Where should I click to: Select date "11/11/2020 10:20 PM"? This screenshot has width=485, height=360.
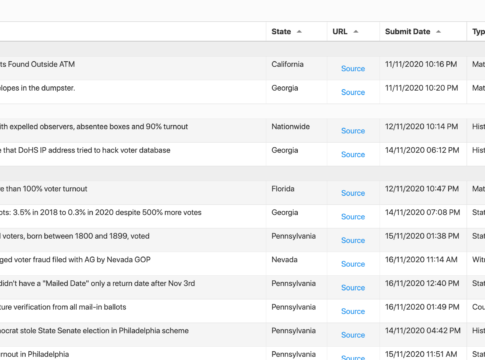tap(421, 88)
